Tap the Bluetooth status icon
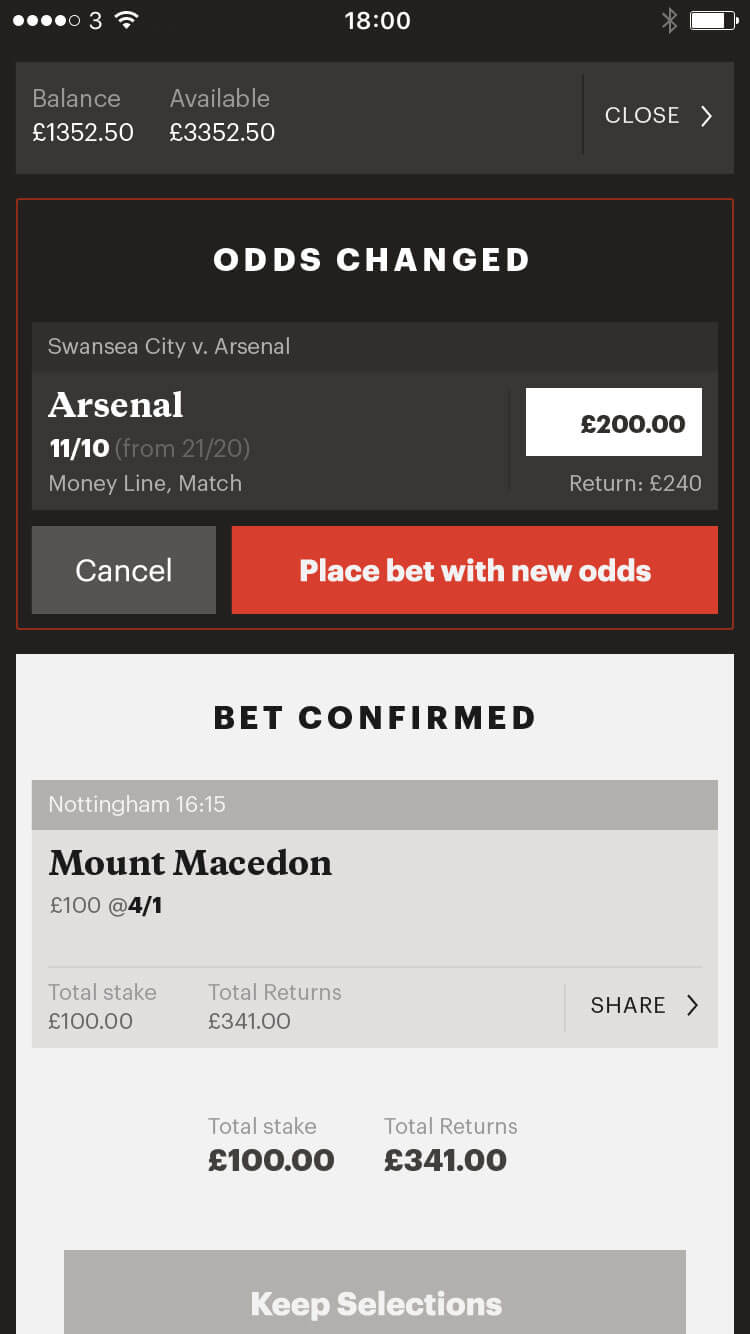 click(x=669, y=20)
